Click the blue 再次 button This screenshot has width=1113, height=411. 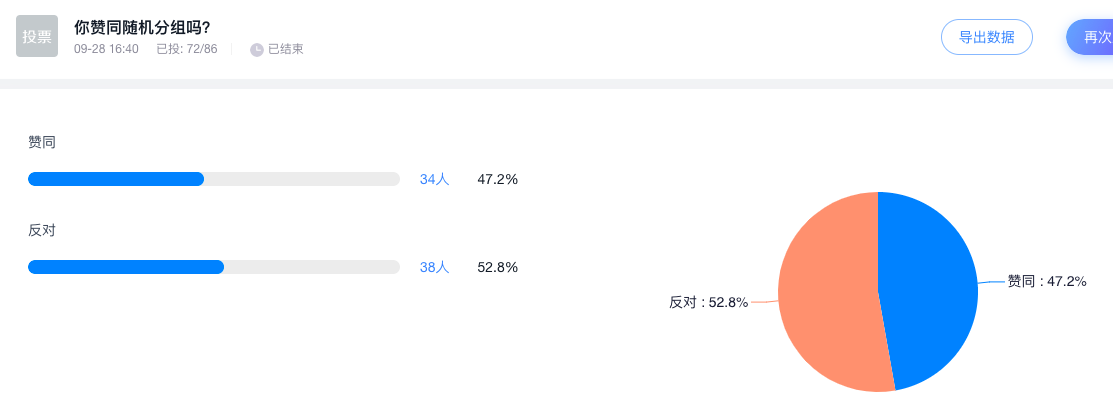(x=1092, y=38)
